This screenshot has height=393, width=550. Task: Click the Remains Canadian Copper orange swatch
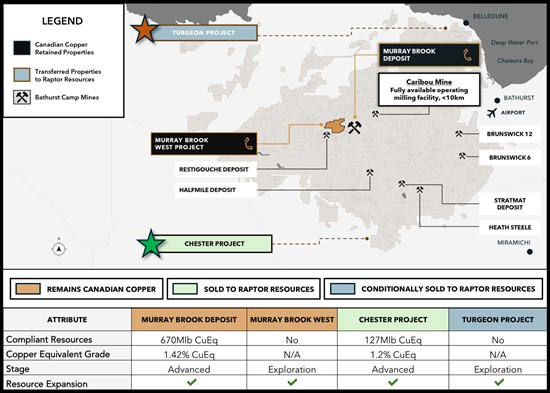28,289
